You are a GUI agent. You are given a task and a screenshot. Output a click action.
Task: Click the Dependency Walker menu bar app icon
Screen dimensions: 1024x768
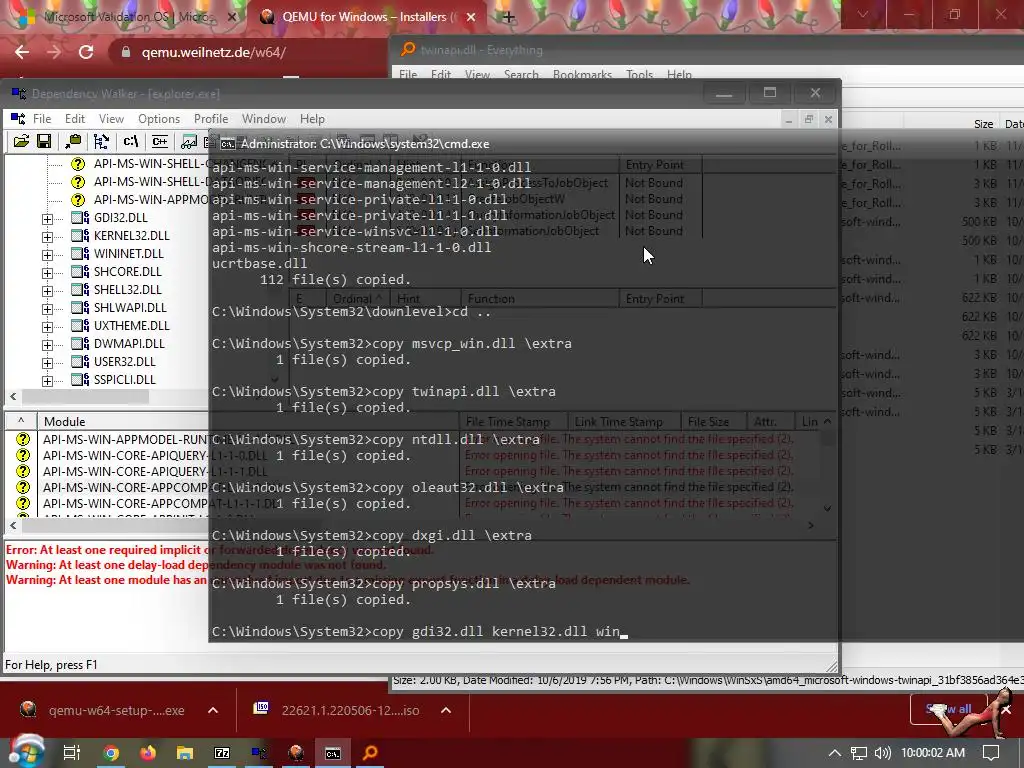click(x=18, y=118)
